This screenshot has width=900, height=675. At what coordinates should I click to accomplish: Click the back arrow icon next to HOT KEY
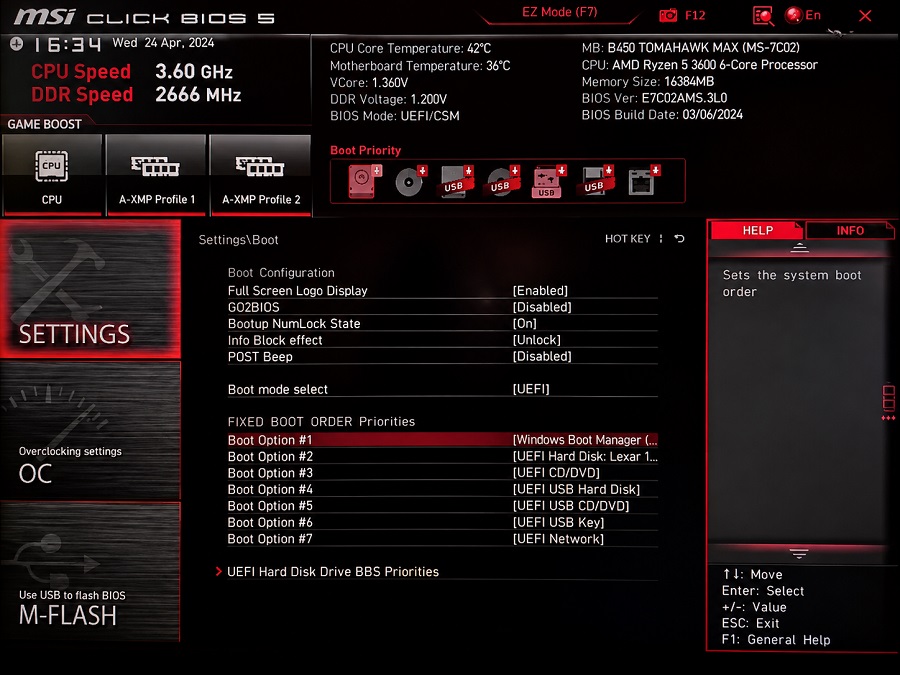point(680,239)
